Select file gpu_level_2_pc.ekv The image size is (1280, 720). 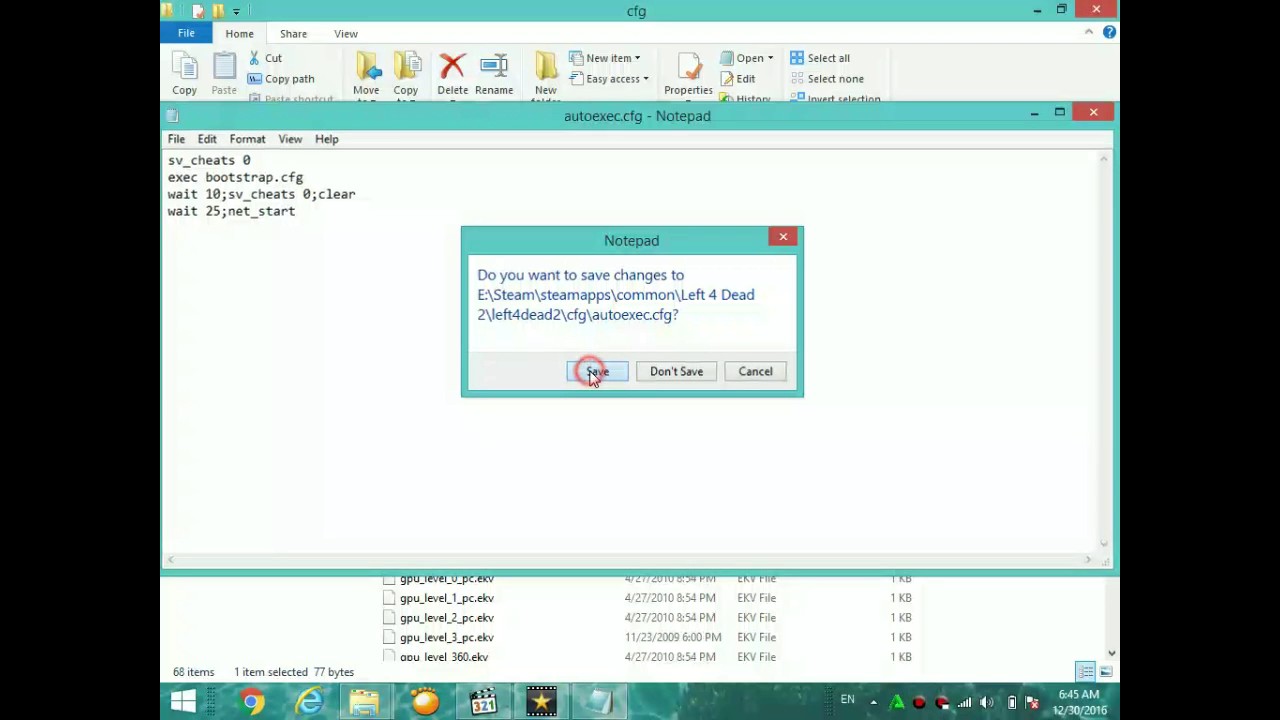pyautogui.click(x=446, y=618)
